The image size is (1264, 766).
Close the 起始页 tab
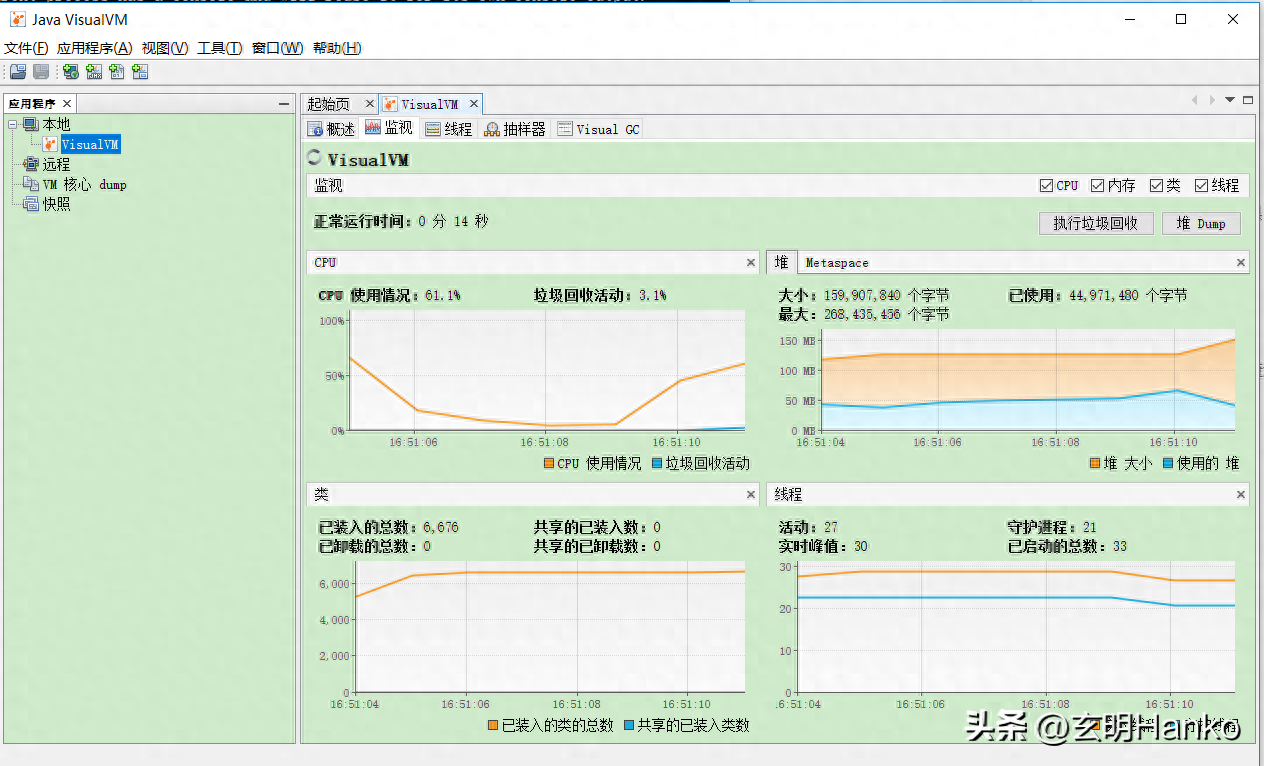[x=369, y=104]
